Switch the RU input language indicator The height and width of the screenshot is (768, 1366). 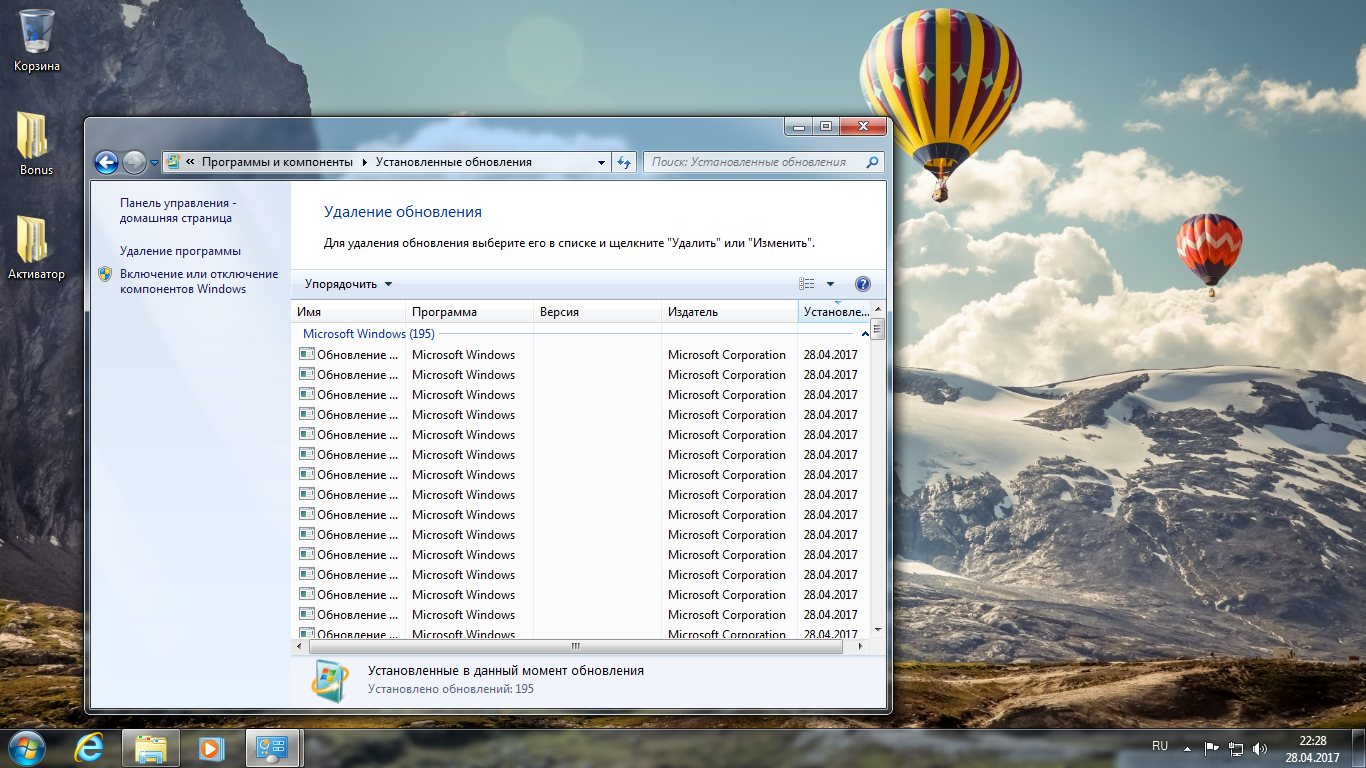tap(1160, 746)
